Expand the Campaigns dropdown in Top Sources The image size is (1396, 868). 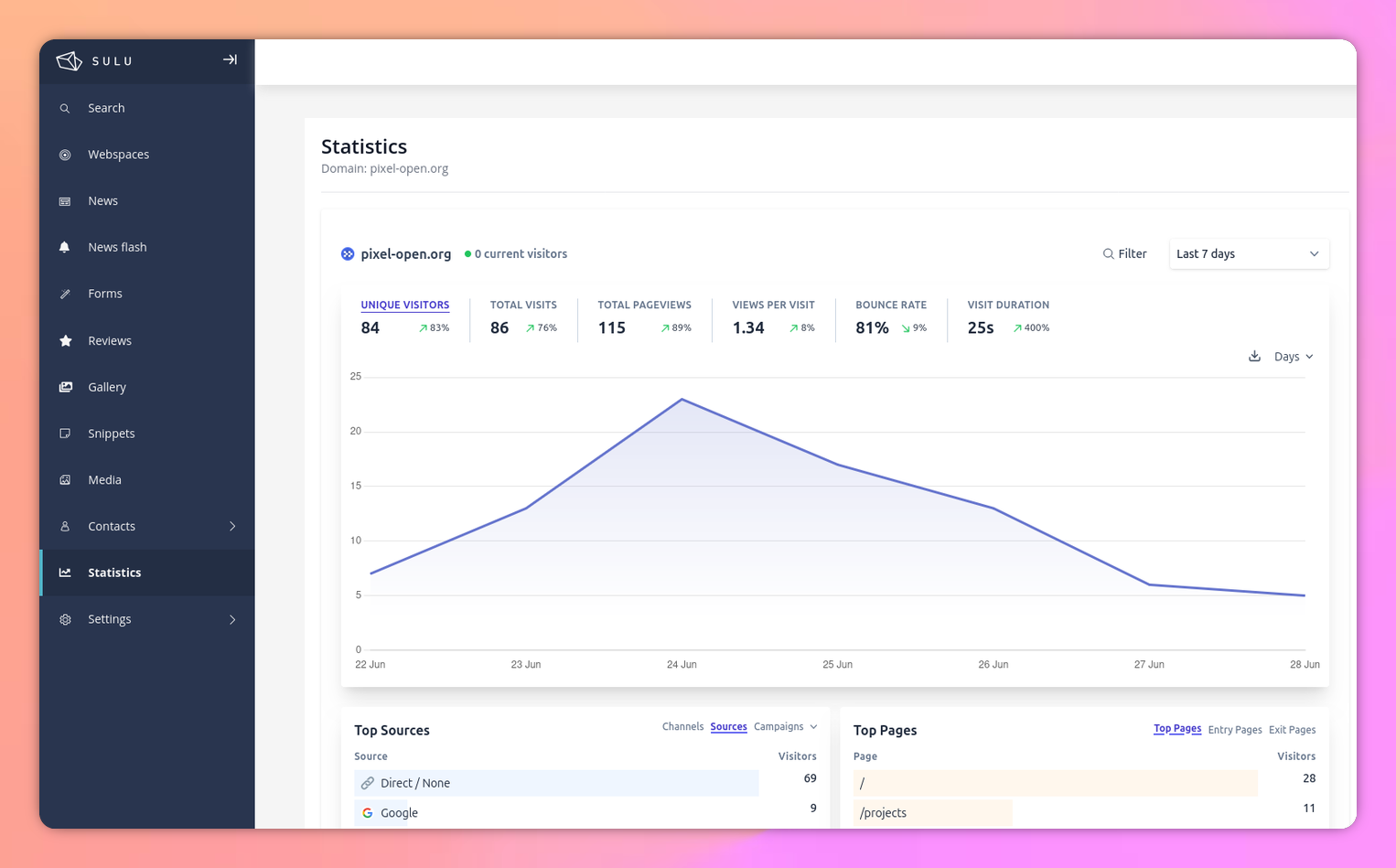(x=785, y=727)
